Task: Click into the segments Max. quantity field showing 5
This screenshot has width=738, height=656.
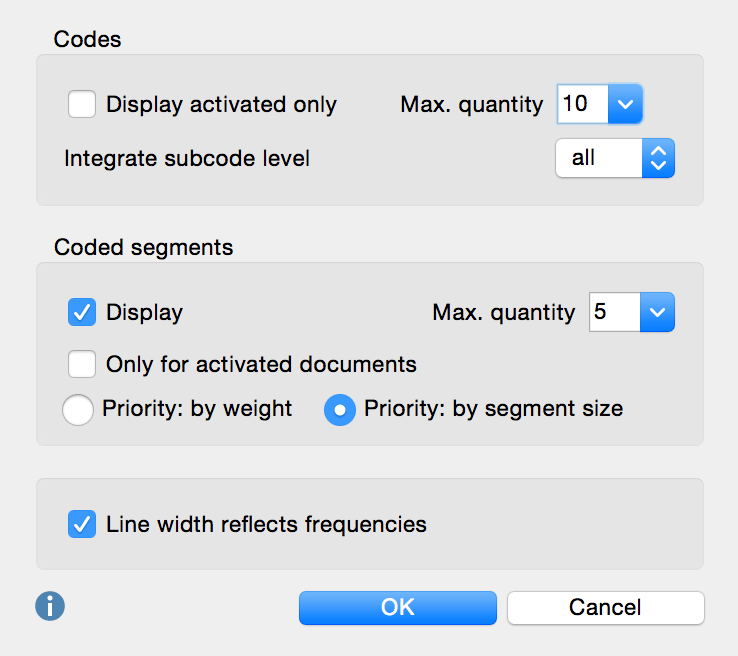Action: 615,312
